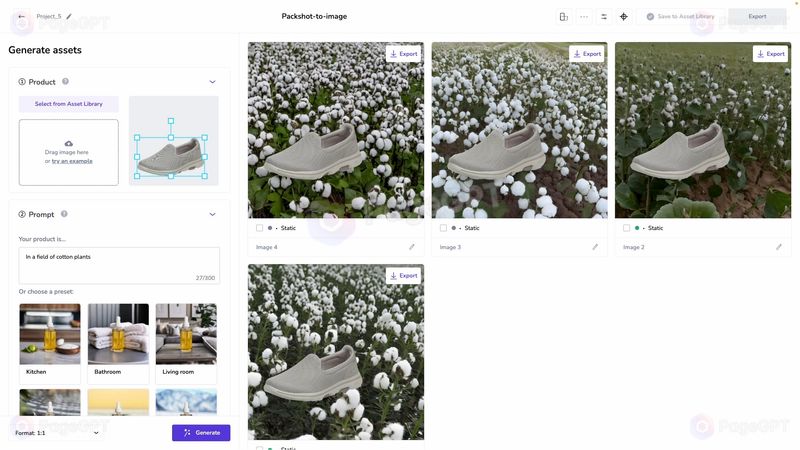
Task: Tick the checkbox for Image 4
Action: (259, 228)
